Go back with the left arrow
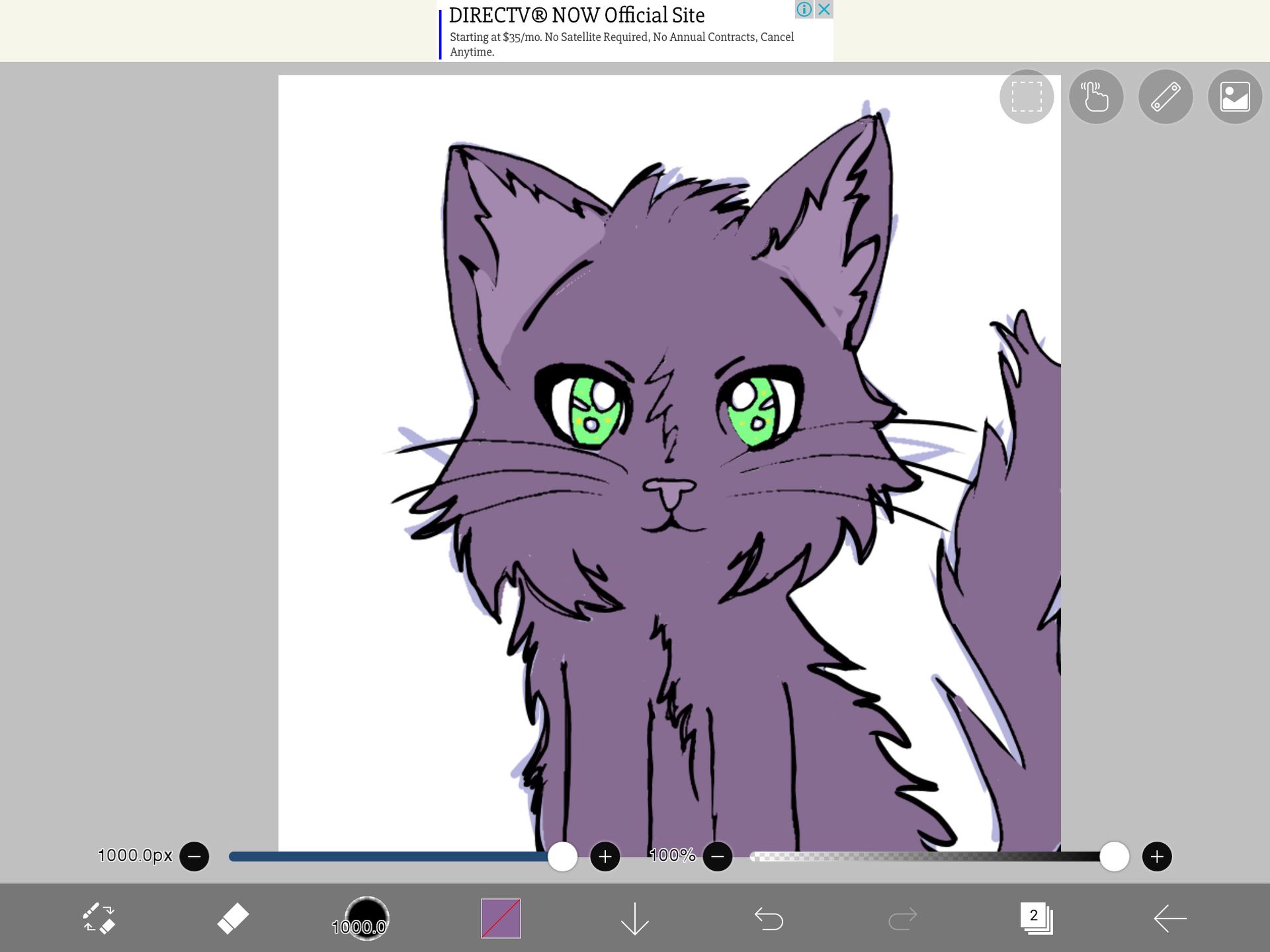Viewport: 1270px width, 952px height. click(1170, 918)
